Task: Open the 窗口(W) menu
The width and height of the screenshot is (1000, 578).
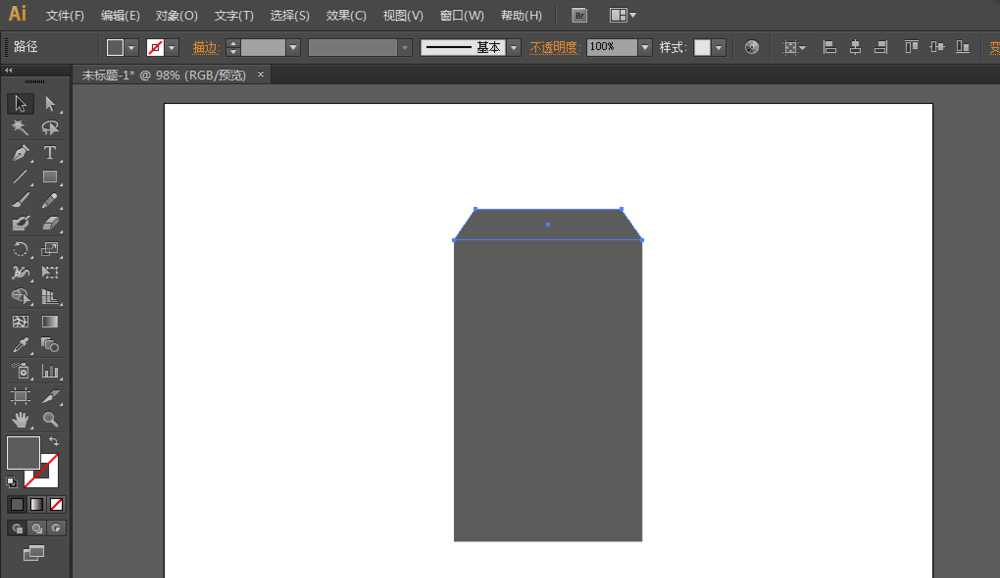Action: (x=461, y=15)
